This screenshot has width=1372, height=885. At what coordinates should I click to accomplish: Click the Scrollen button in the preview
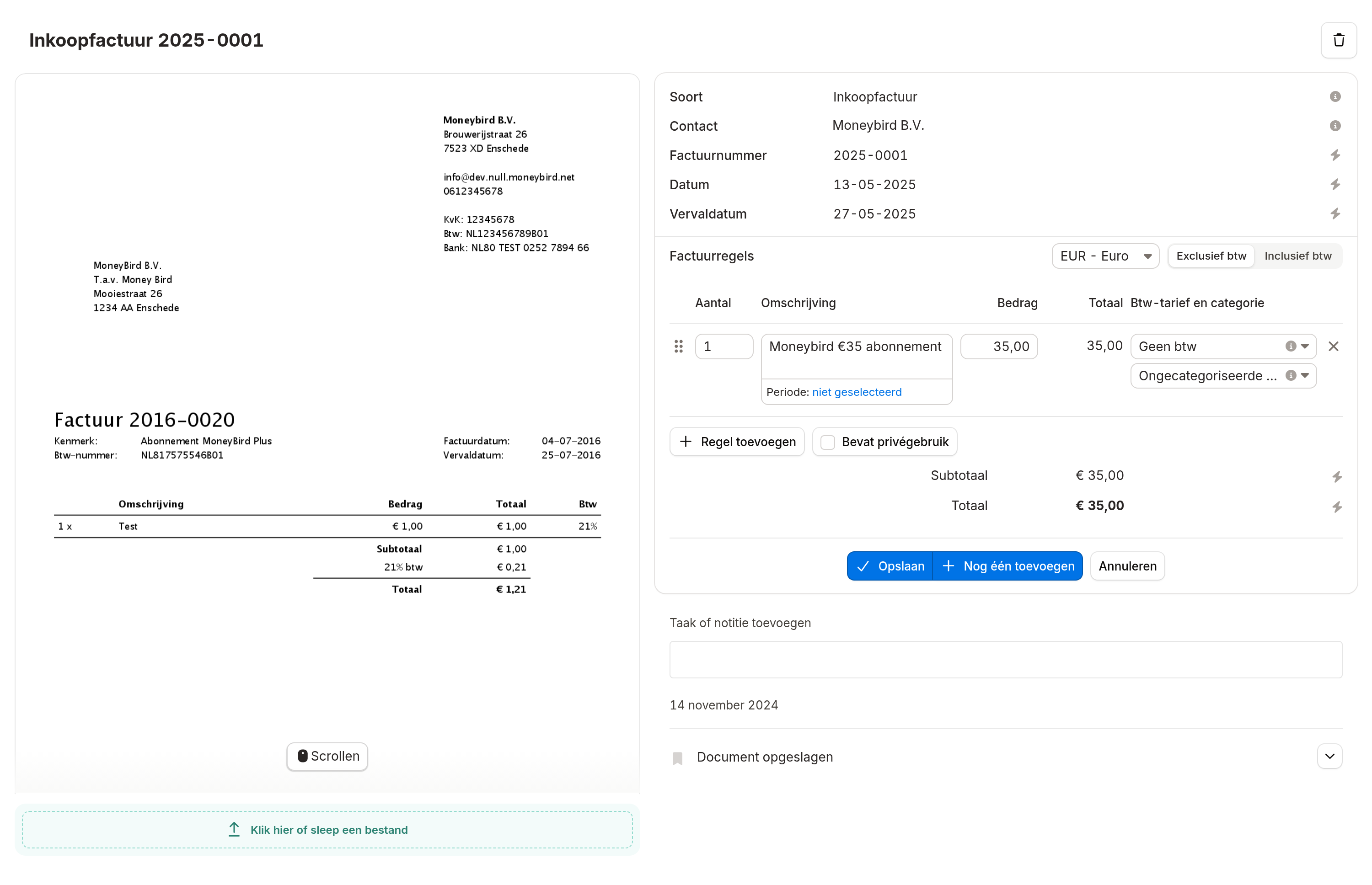pos(327,756)
